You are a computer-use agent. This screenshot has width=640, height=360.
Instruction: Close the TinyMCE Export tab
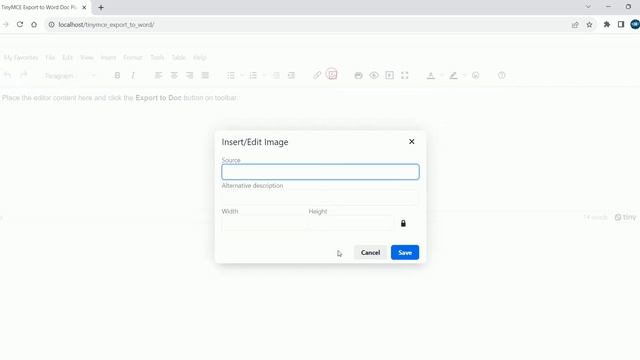point(84,7)
